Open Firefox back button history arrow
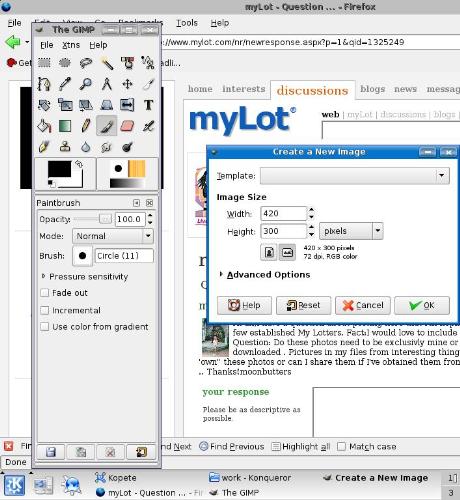This screenshot has height=500, width=460. pos(27,42)
